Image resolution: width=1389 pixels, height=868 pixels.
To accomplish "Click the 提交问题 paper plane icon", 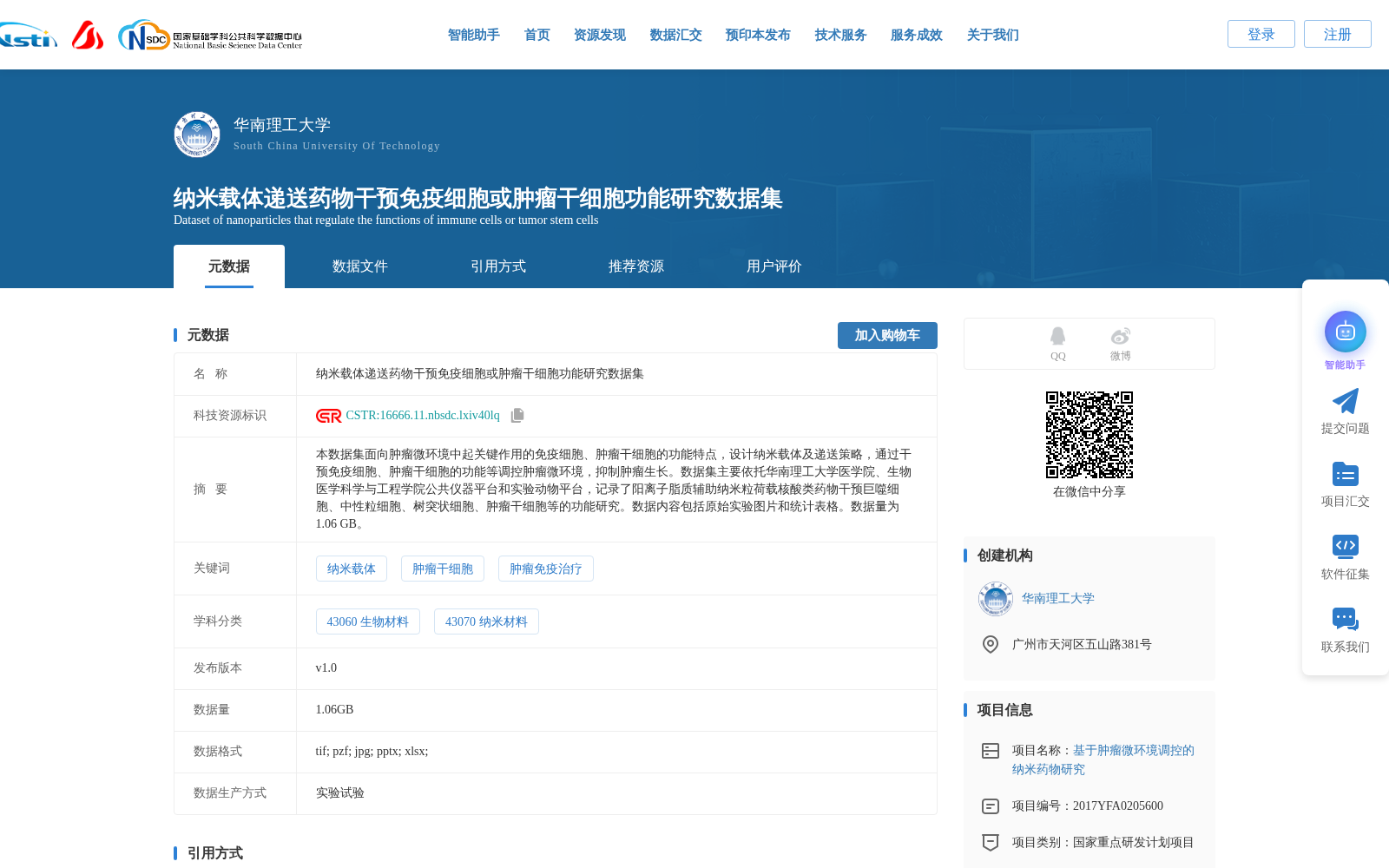I will [x=1346, y=401].
